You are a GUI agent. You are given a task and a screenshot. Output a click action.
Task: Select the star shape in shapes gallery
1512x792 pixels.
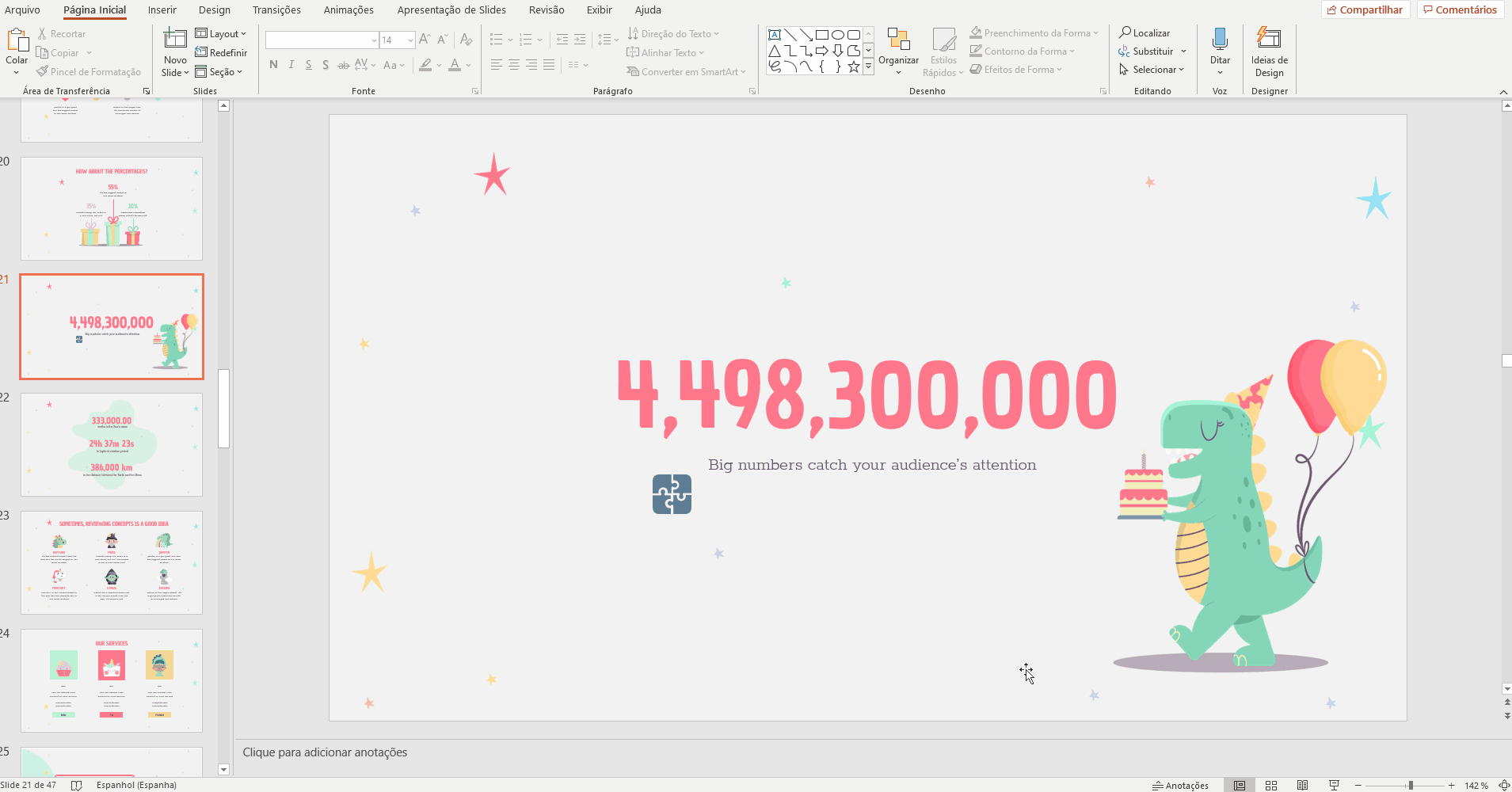(x=854, y=67)
